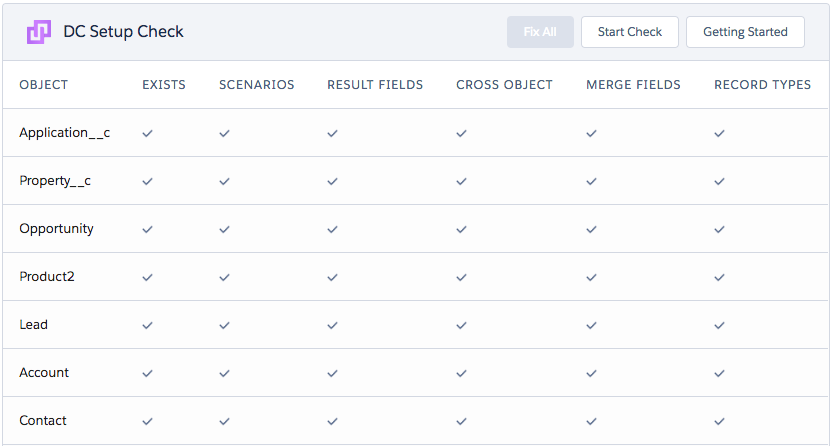The height and width of the screenshot is (446, 831).
Task: Click Lead Merge Fields checkmark icon
Action: [591, 325]
